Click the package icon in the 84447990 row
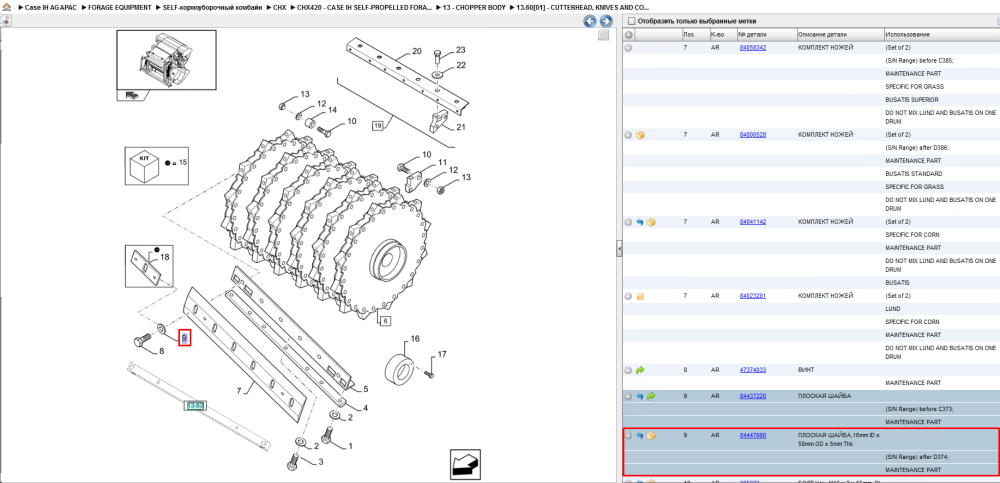 point(651,436)
